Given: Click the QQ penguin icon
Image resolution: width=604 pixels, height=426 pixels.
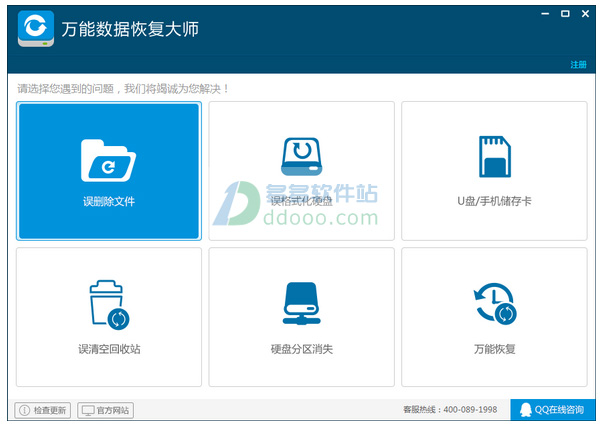Looking at the screenshot, I should click(525, 410).
